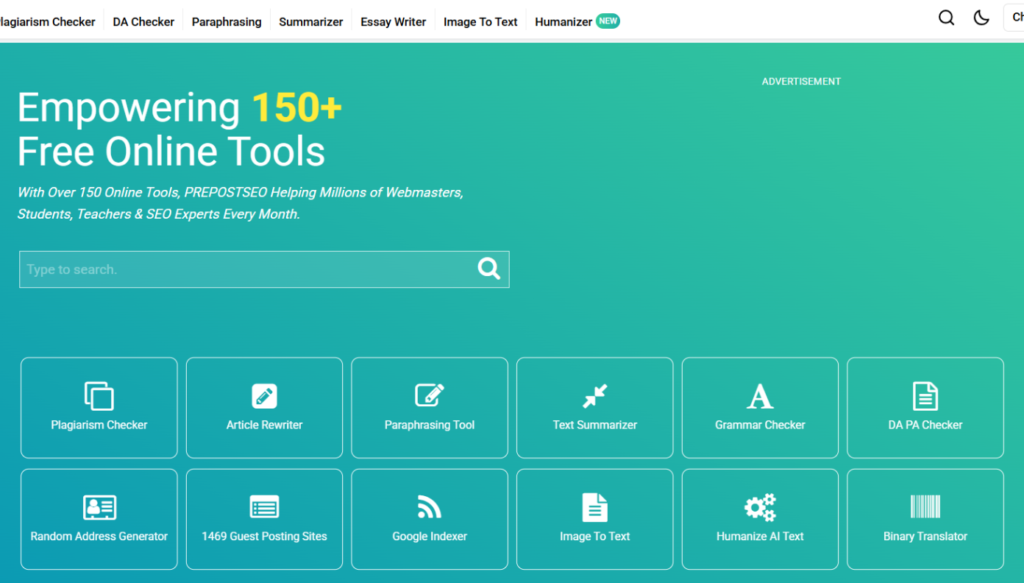Image resolution: width=1024 pixels, height=583 pixels.
Task: Click the Google Indexer RSS feed icon
Action: click(429, 507)
